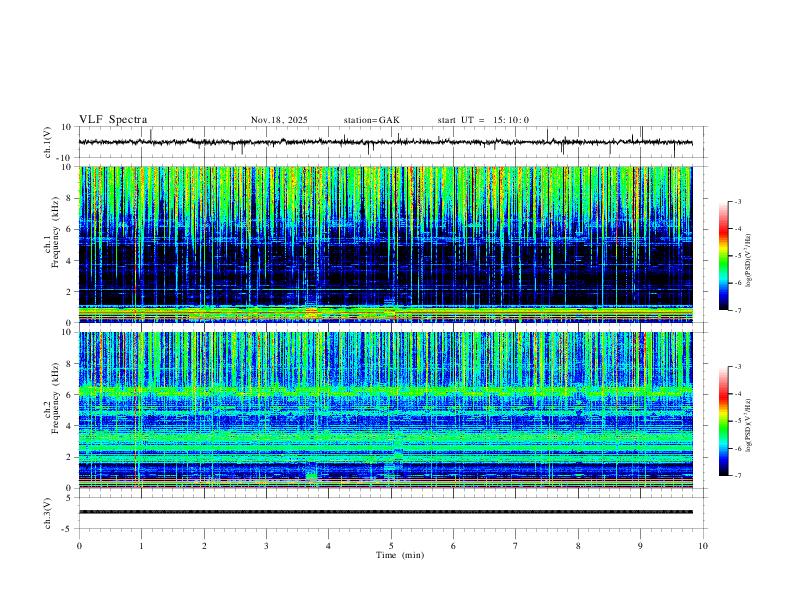
Task: Click the "Time (min)" x-axis label
Action: pos(400,555)
